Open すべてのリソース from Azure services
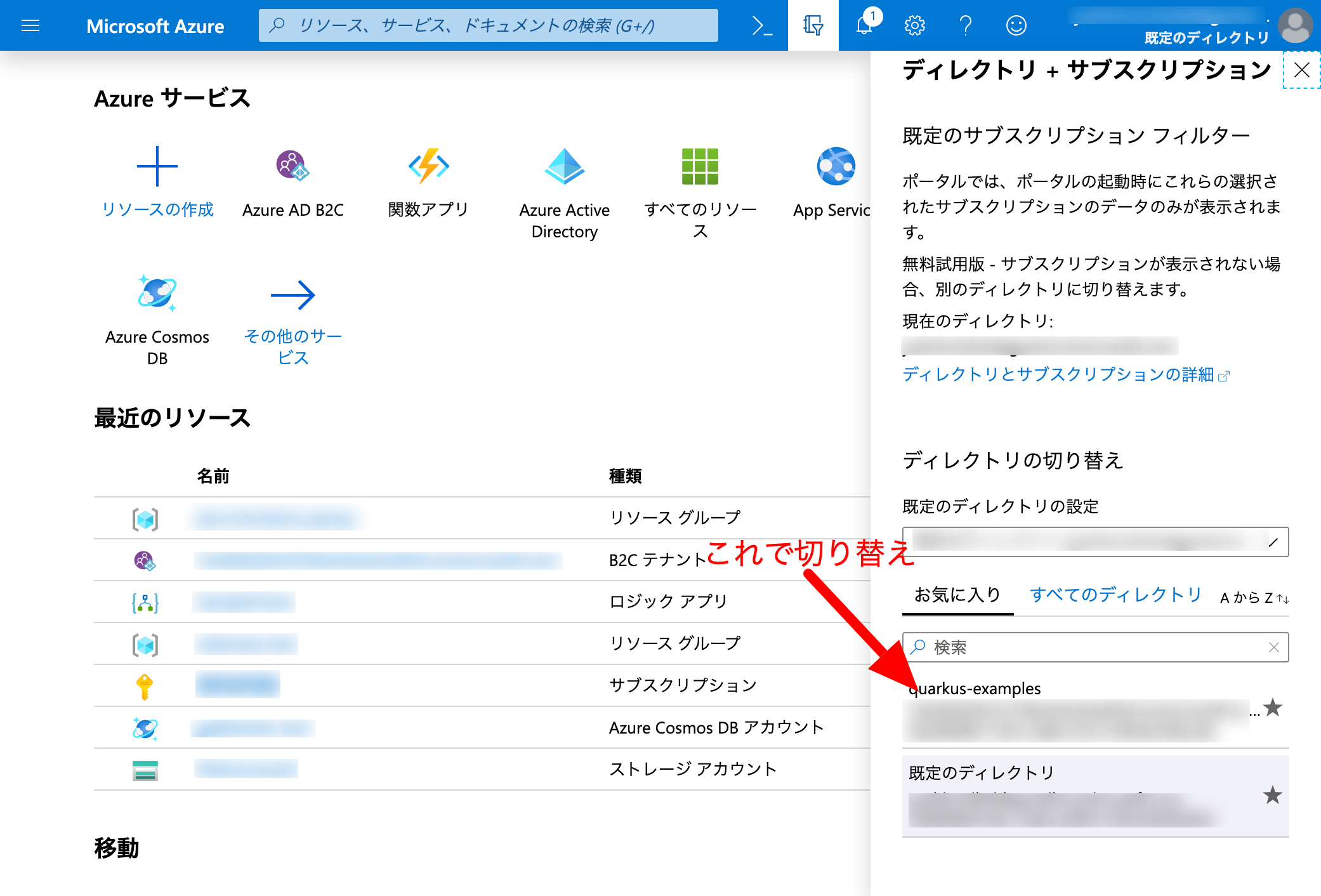The width and height of the screenshot is (1321, 896). [x=700, y=166]
